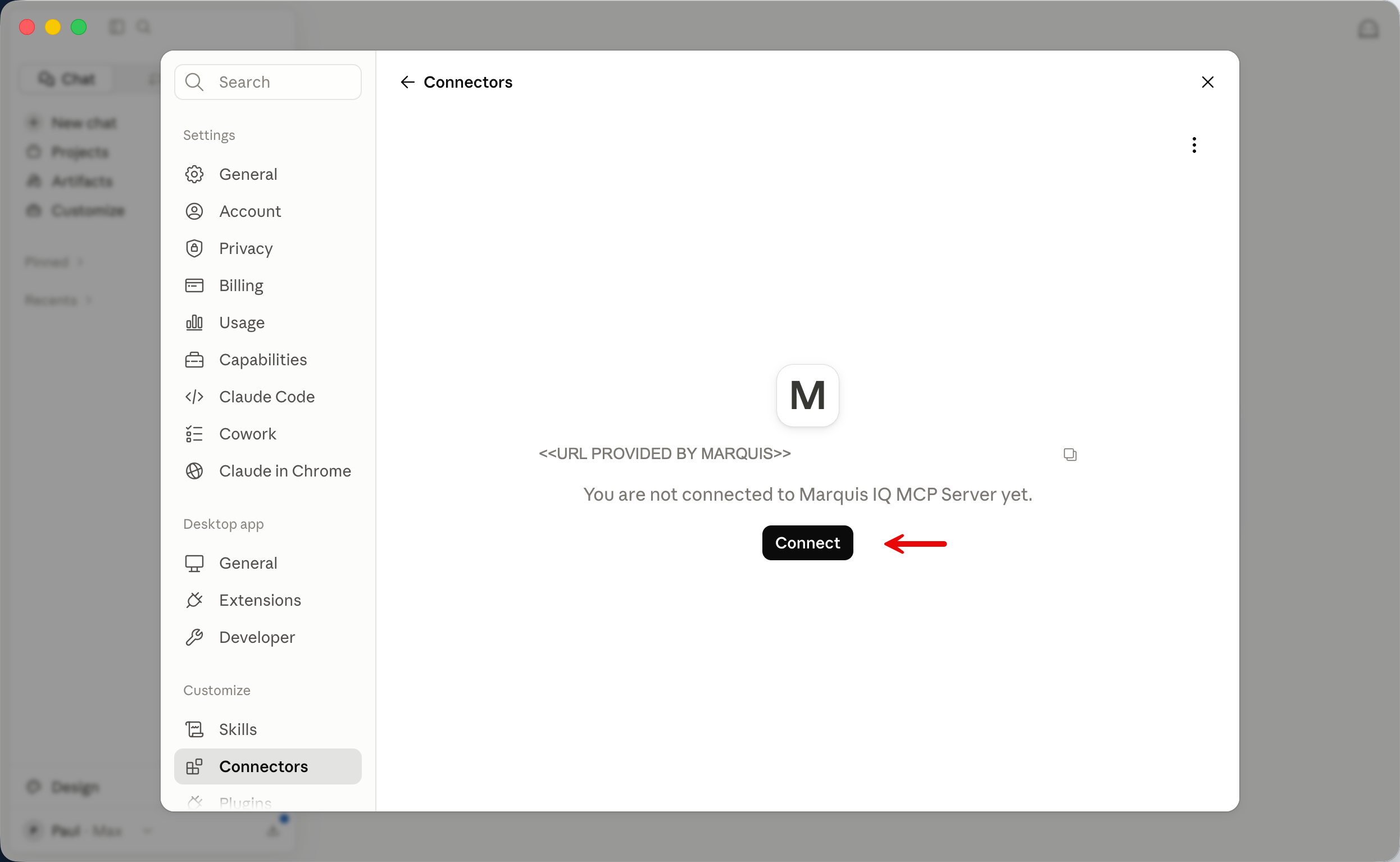Image resolution: width=1400 pixels, height=862 pixels.
Task: Click the ghost icon at top right
Action: (x=1368, y=29)
